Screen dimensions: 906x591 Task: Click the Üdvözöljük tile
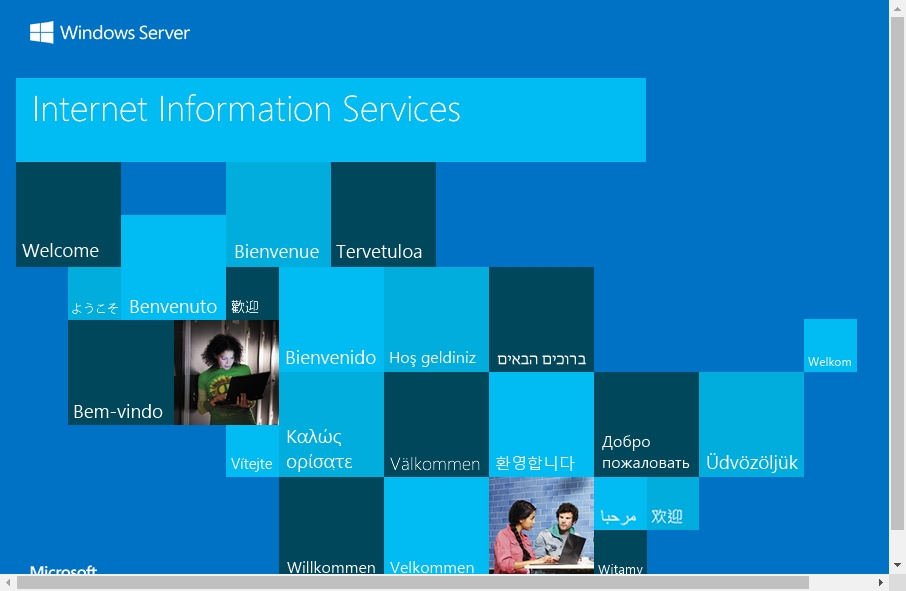coord(751,425)
